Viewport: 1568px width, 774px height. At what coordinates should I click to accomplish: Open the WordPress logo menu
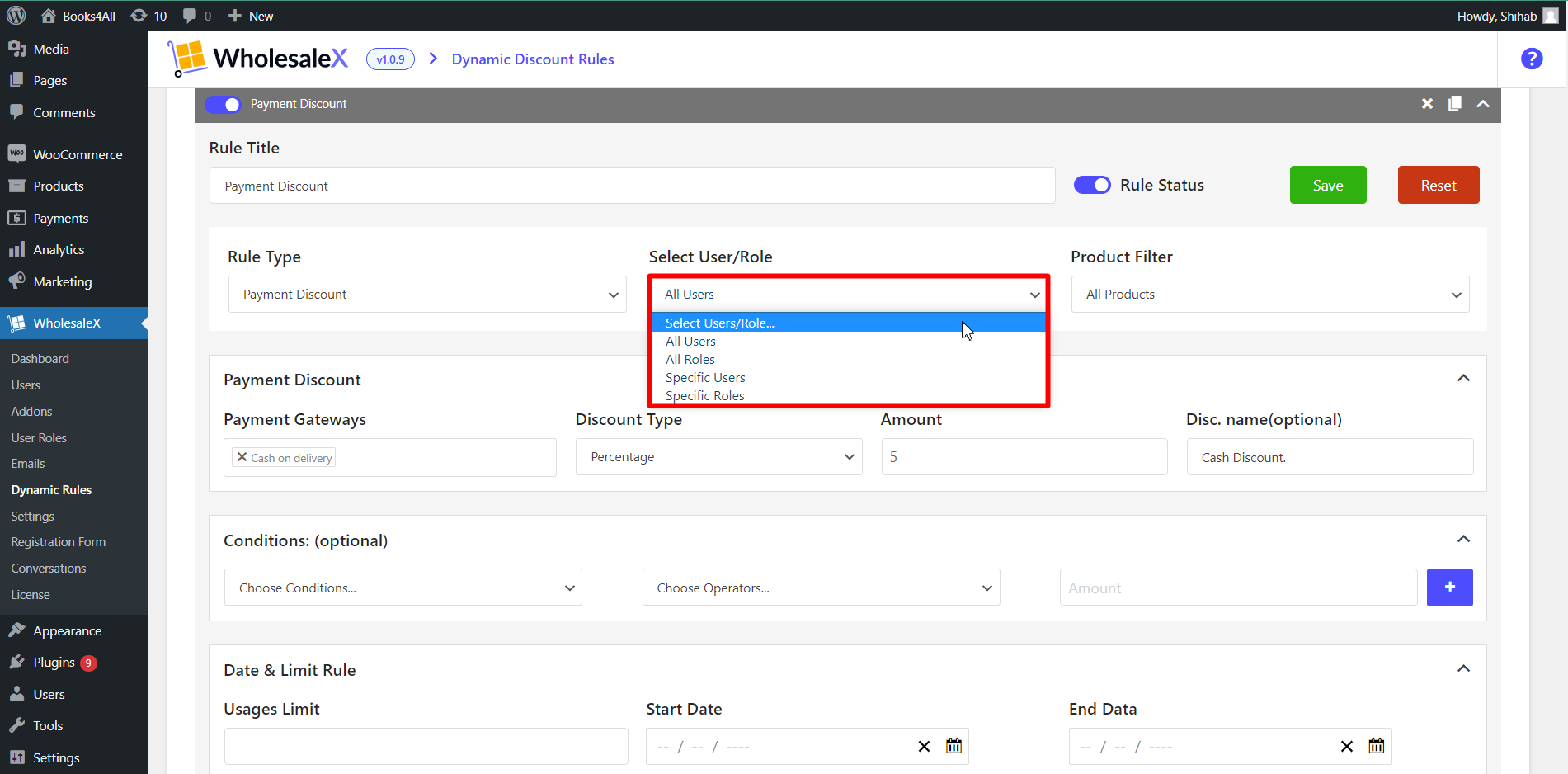tap(16, 16)
